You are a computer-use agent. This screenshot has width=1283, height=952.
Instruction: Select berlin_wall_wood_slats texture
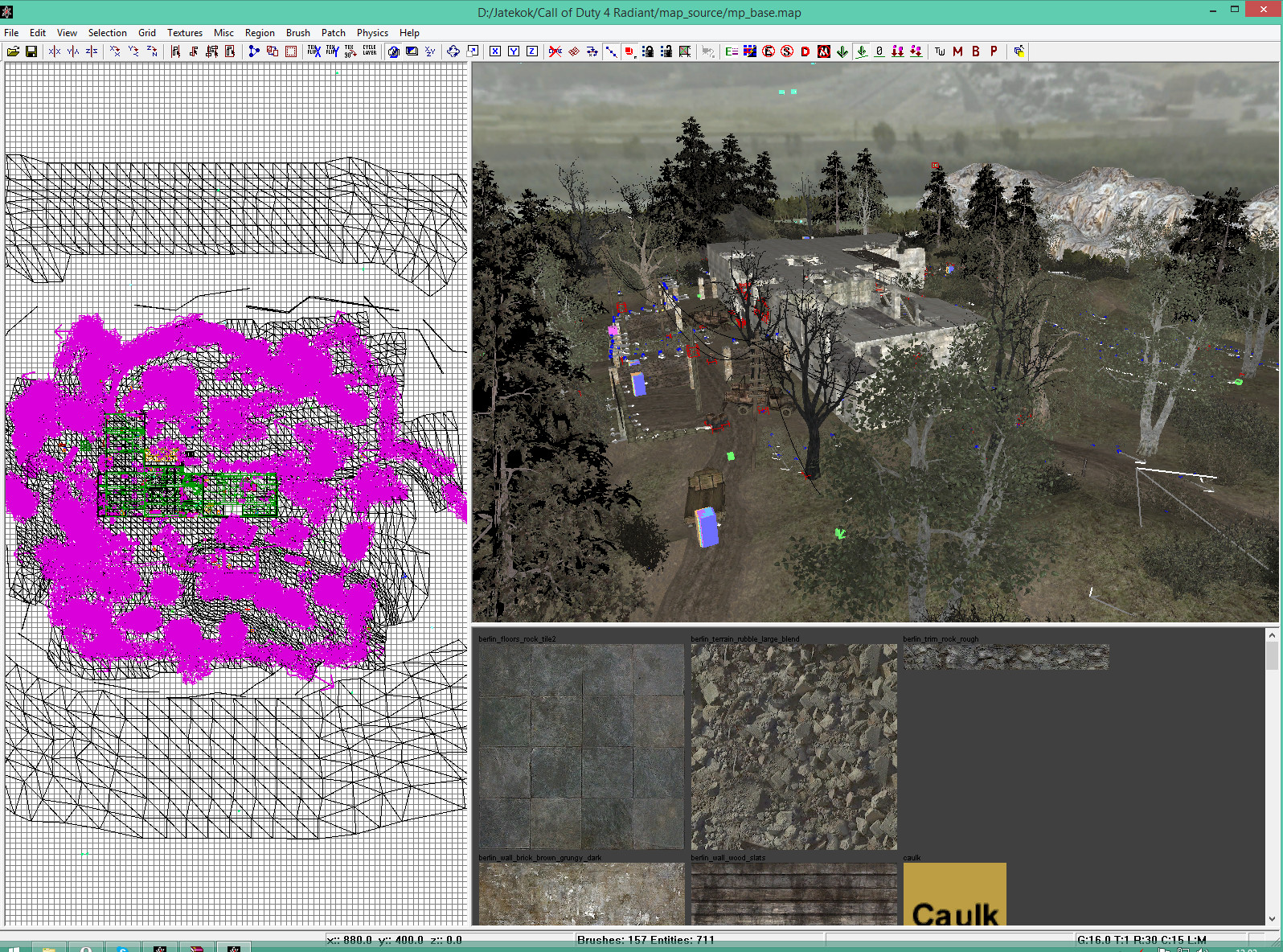(x=793, y=893)
